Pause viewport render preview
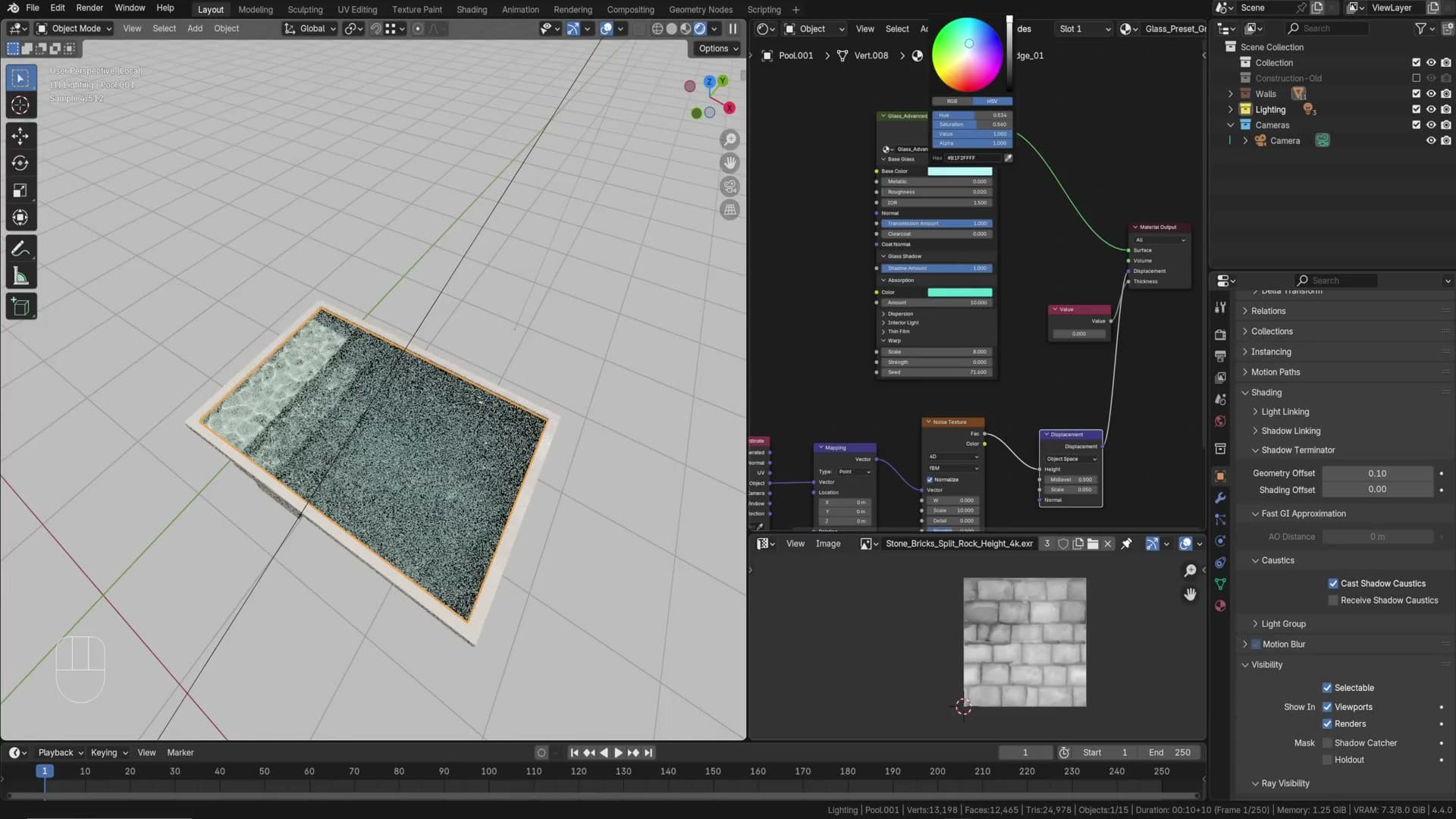 pyautogui.click(x=733, y=29)
